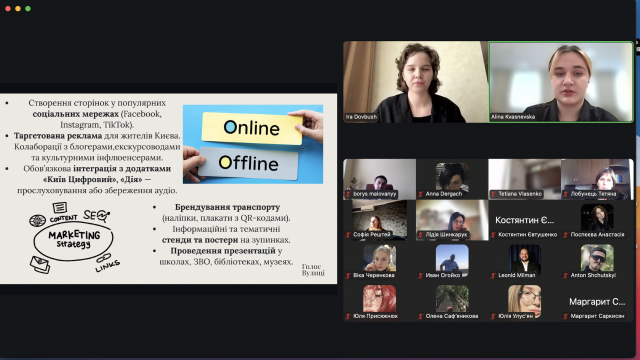The height and width of the screenshot is (360, 640).
Task: Click muted mic icon beside Олена Саф'янникова
Action: 420,316
